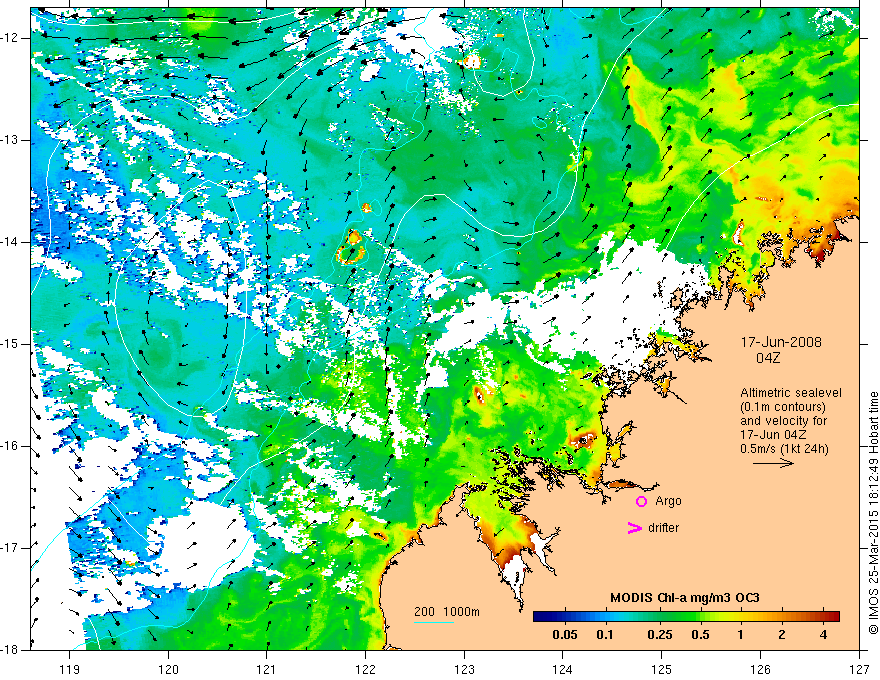This screenshot has height=680, width=880.
Task: Click the latitude axis label "-13"
Action: point(11,140)
